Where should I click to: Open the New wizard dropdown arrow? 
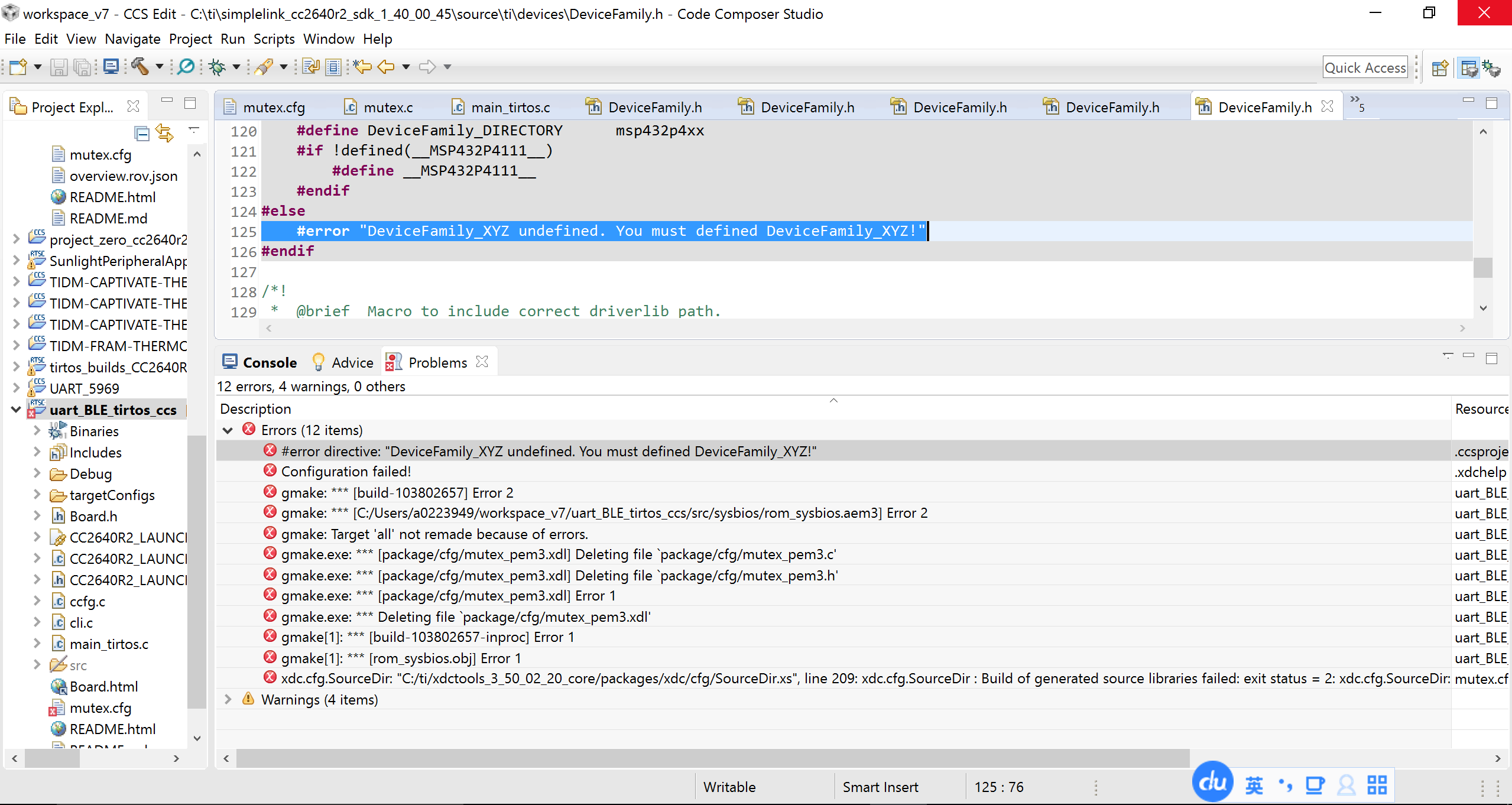pos(38,67)
